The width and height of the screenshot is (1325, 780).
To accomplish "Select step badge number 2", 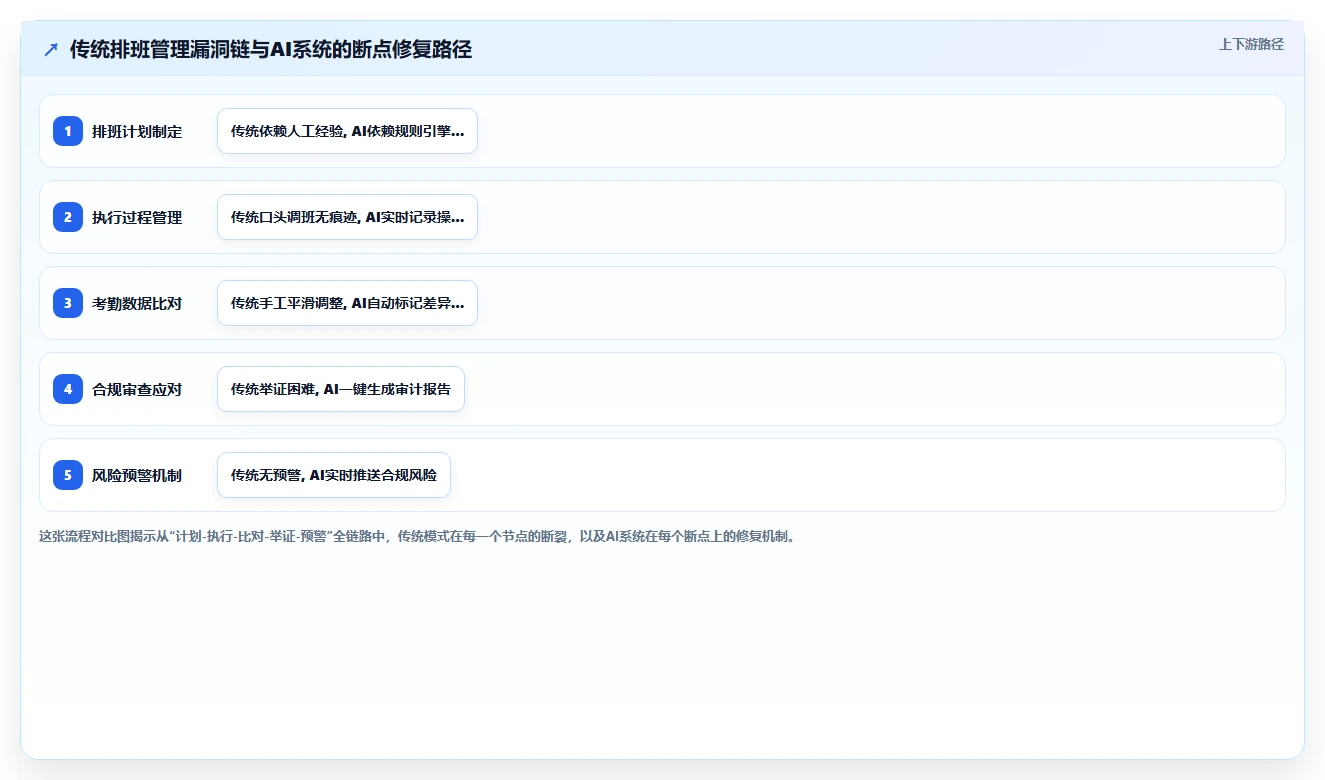I will pos(68,217).
